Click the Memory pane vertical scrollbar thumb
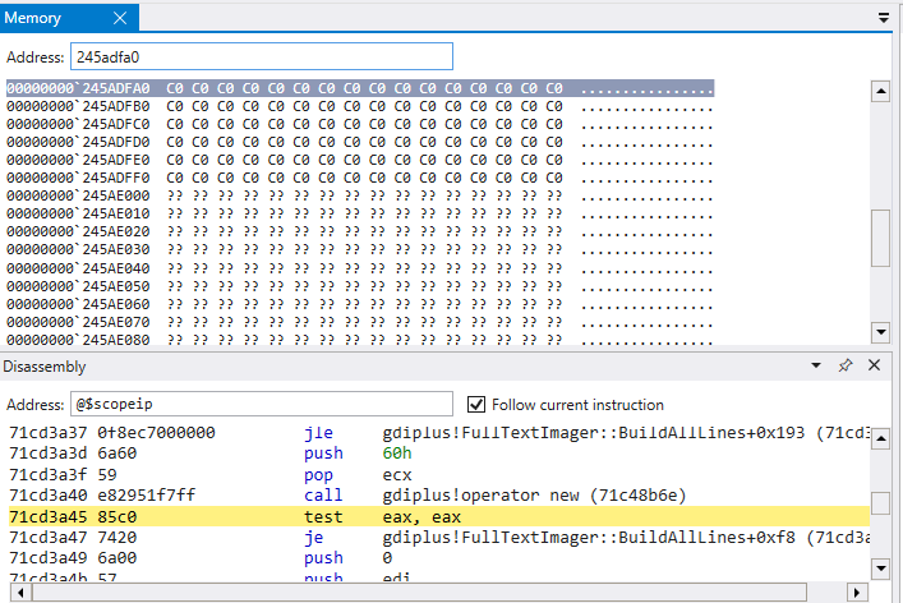This screenshot has height=604, width=904. tap(880, 238)
